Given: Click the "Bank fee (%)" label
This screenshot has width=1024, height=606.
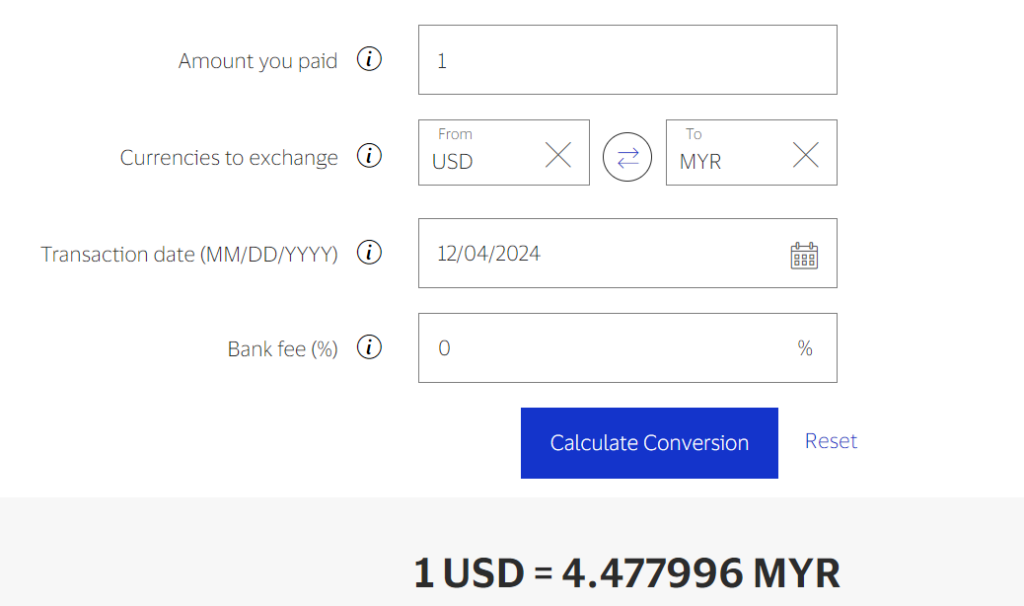Looking at the screenshot, I should (283, 349).
